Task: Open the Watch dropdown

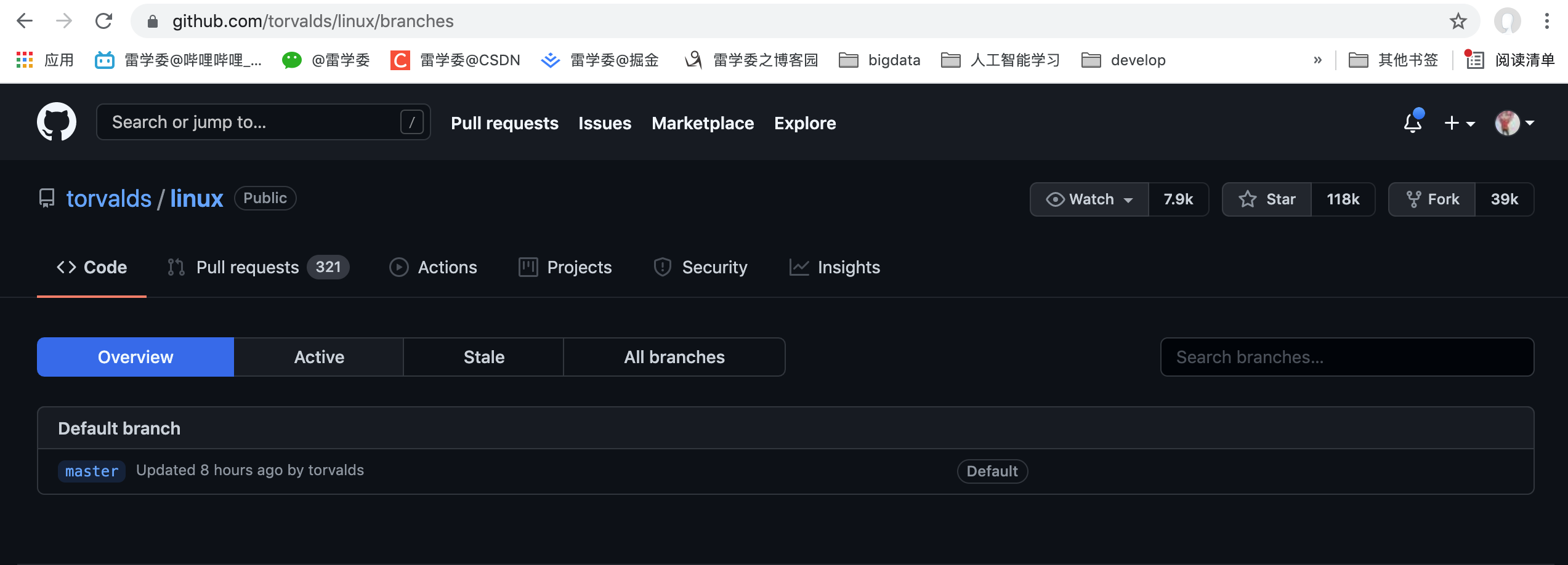Action: 1089,199
